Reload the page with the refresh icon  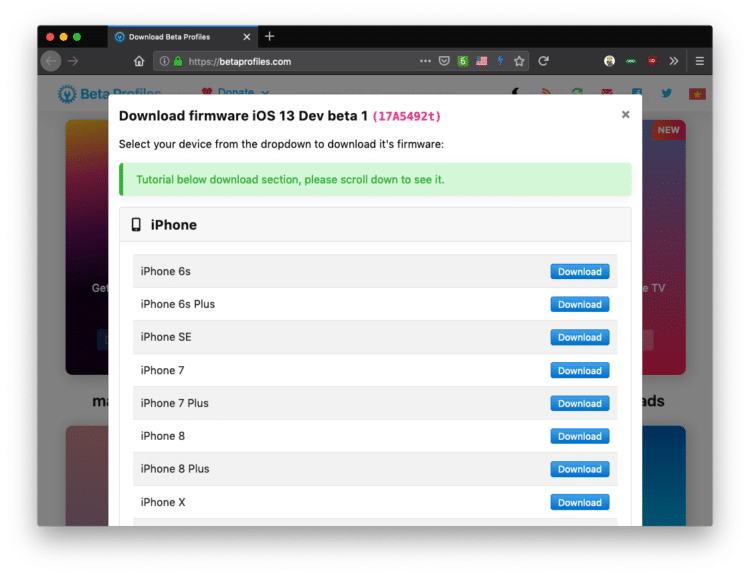pos(543,61)
